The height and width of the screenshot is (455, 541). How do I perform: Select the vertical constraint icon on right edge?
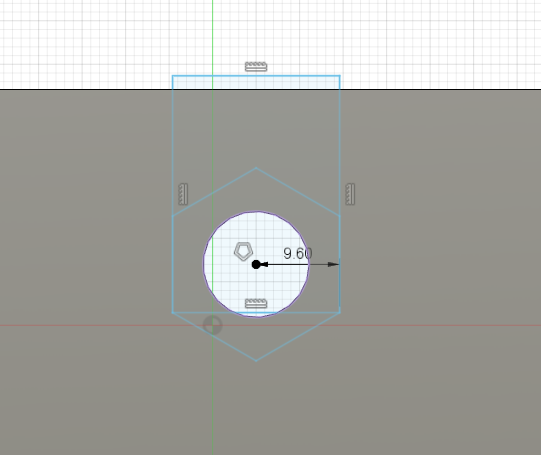point(350,194)
